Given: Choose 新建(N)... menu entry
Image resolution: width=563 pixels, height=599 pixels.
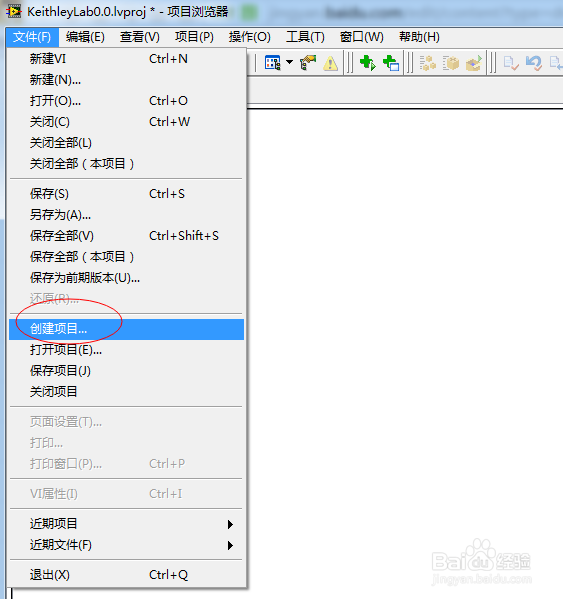Looking at the screenshot, I should 126,80.
